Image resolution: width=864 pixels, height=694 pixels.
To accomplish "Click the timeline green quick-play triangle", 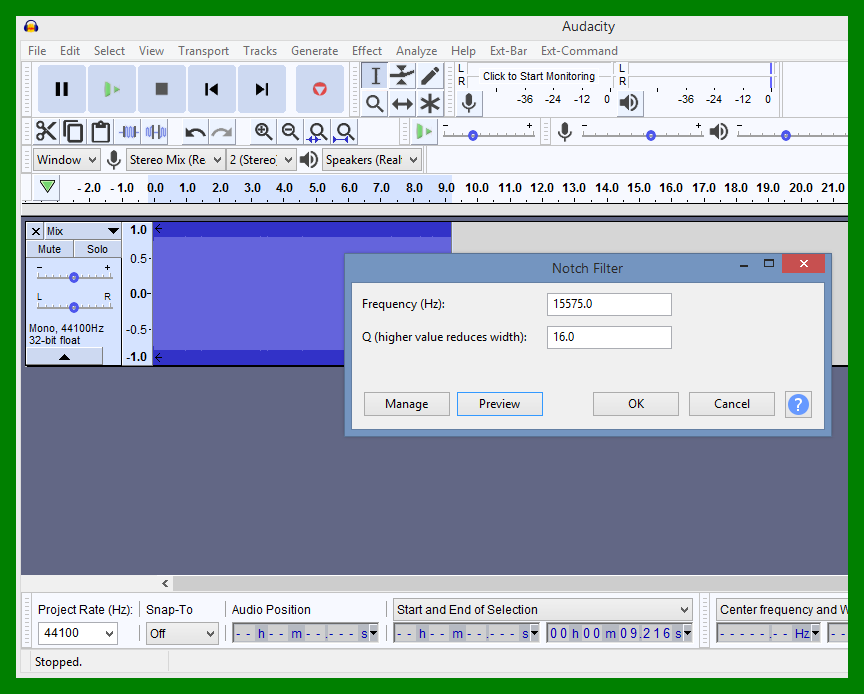I will click(47, 186).
